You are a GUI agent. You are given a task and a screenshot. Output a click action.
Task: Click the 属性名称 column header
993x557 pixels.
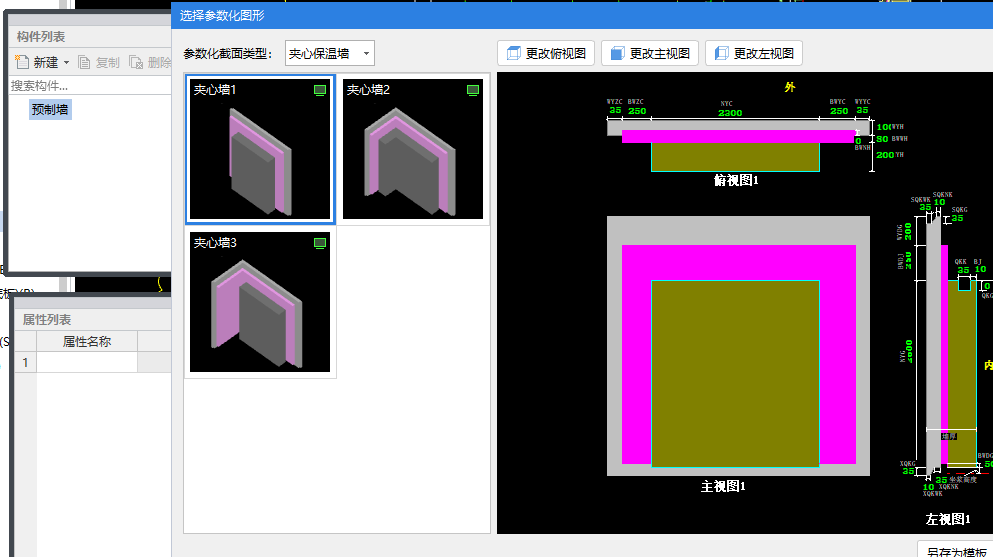click(87, 342)
